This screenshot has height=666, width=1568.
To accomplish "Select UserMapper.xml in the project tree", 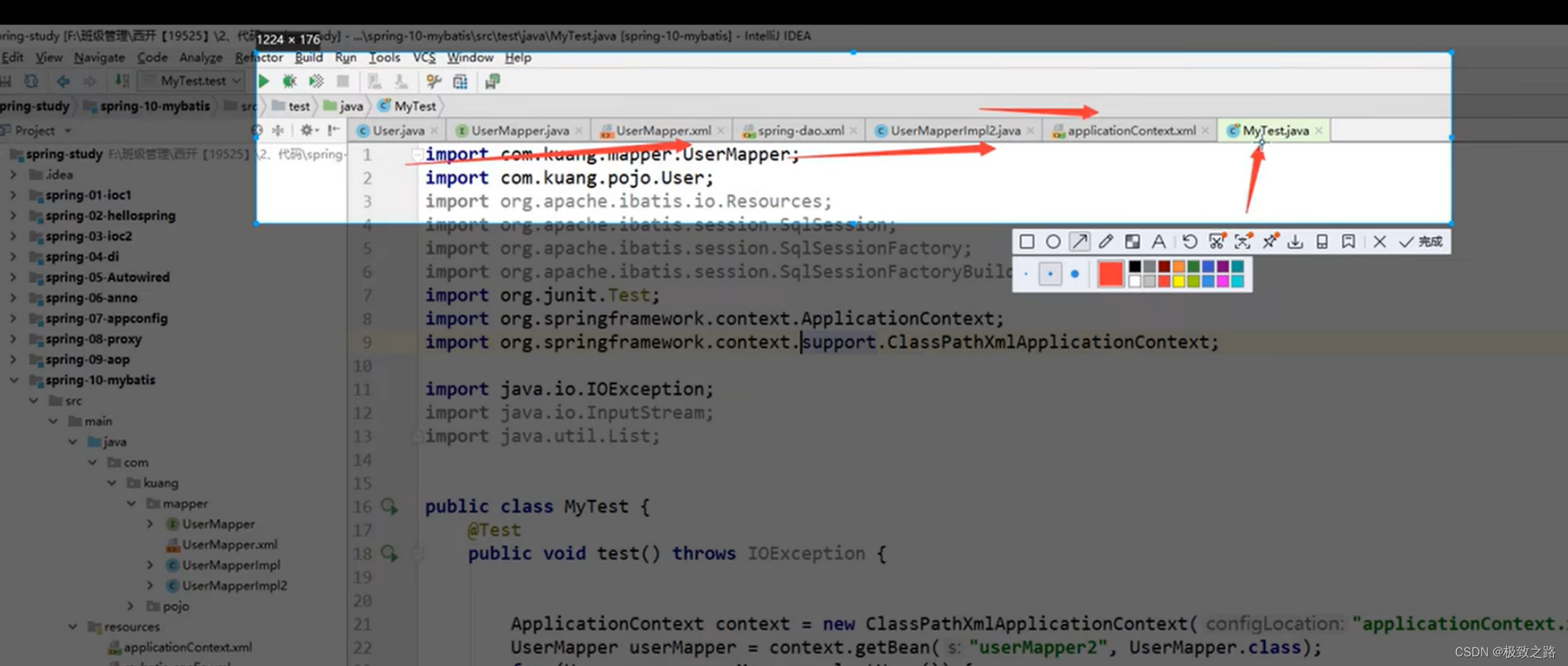I will (x=221, y=545).
